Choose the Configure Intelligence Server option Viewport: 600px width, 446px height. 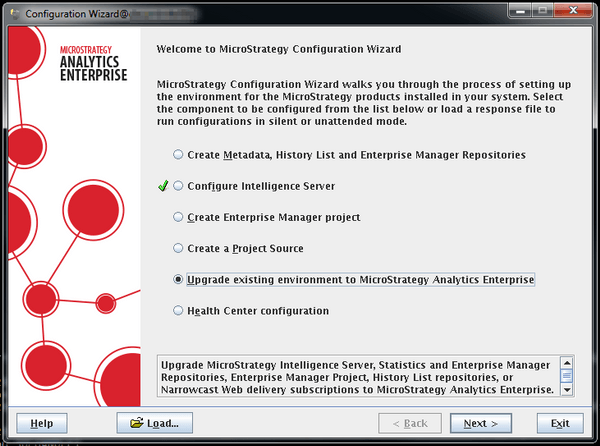(x=179, y=186)
